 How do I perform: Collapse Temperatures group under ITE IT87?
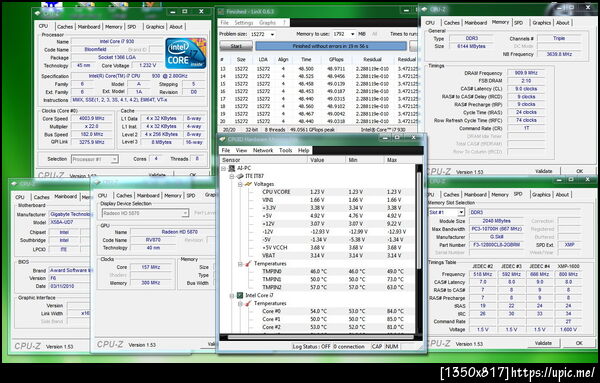[240, 264]
